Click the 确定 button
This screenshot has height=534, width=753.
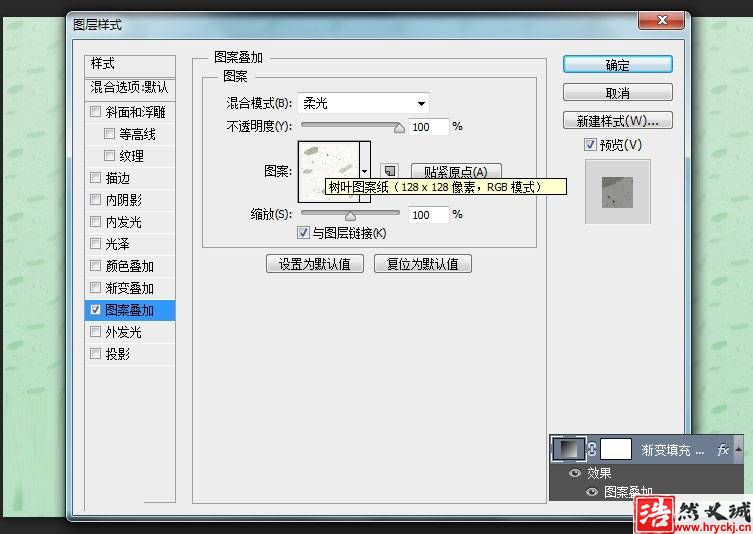(618, 64)
